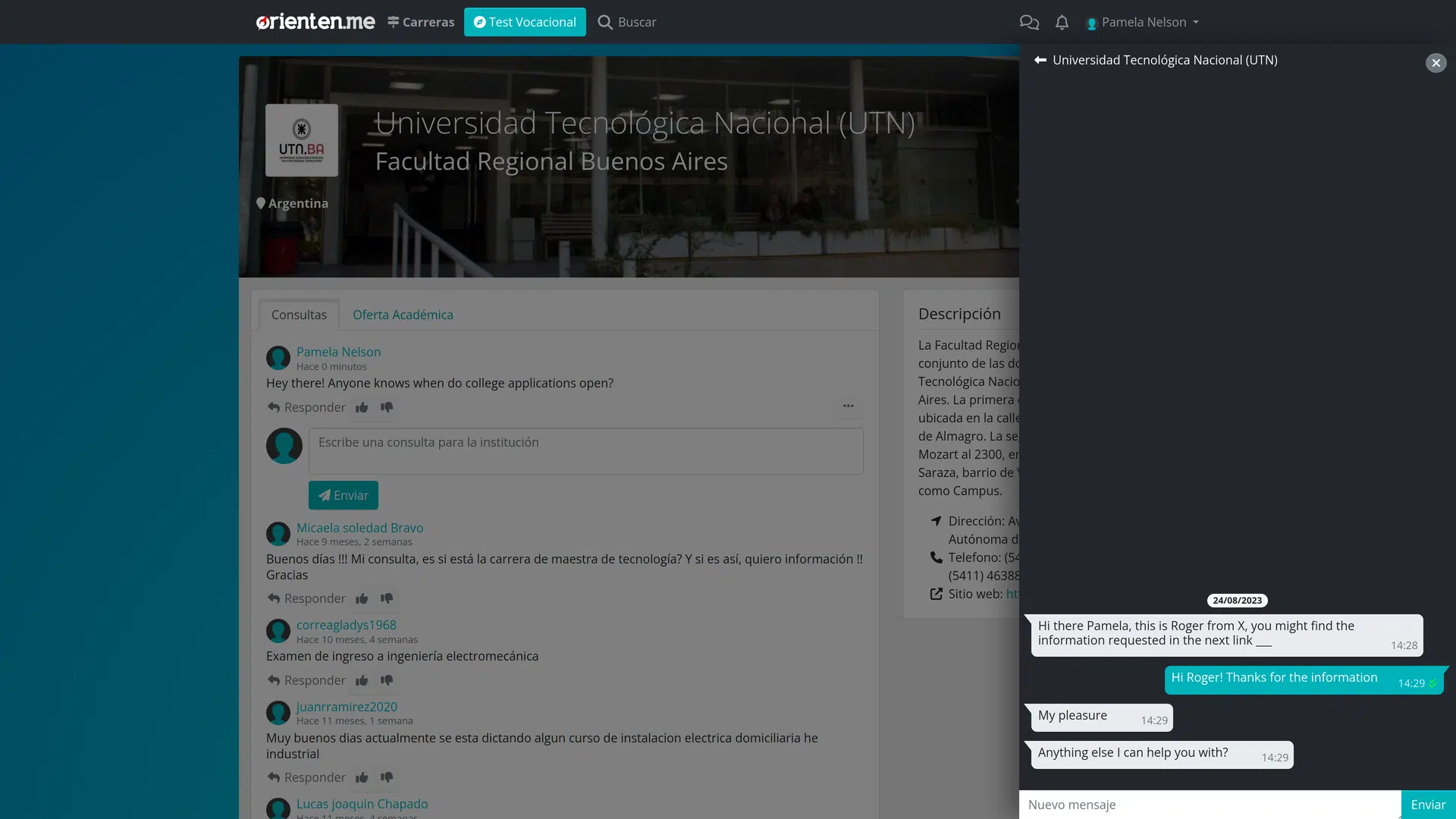Screen dimensions: 1456x819
Task: Select the 'Hi Roger! Thanks' sent message
Action: pyautogui.click(x=1304, y=679)
